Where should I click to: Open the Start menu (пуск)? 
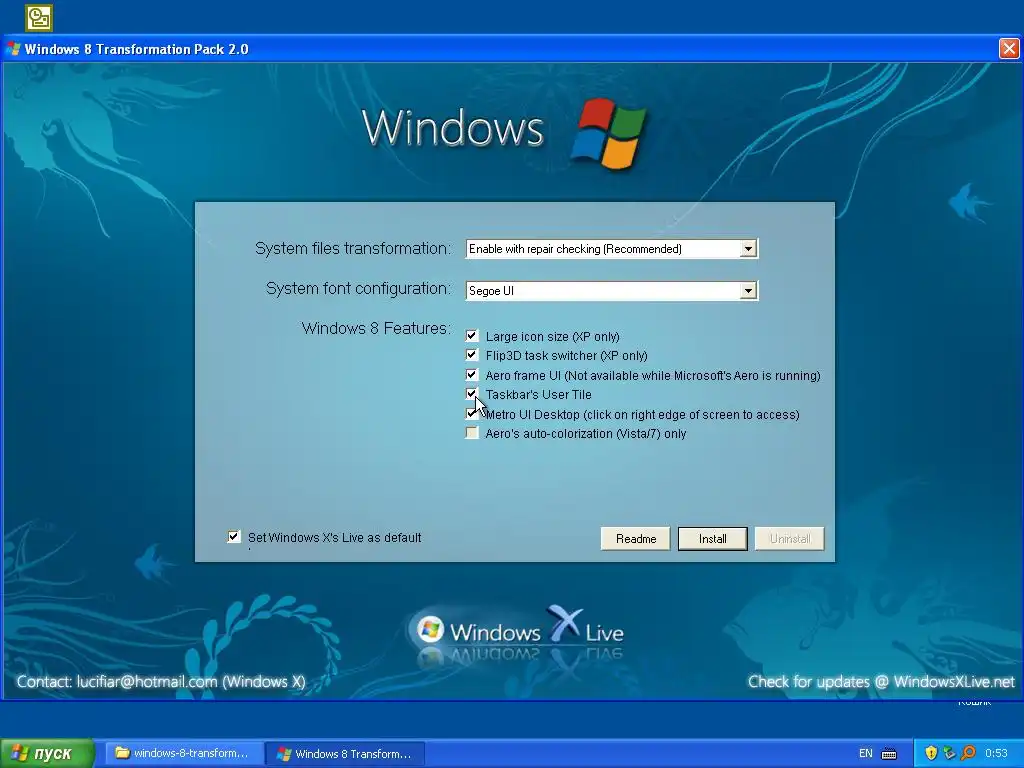click(x=48, y=753)
